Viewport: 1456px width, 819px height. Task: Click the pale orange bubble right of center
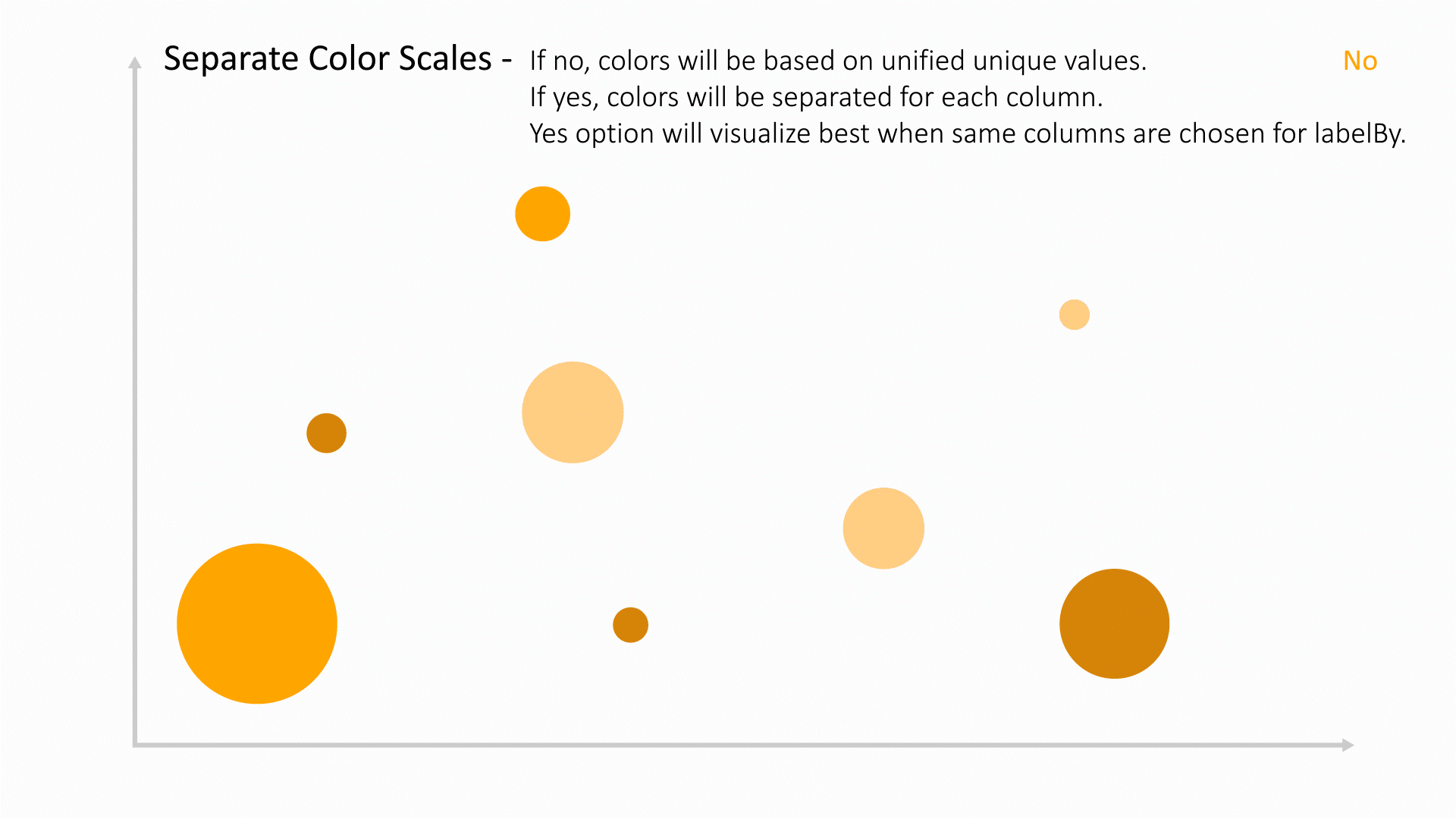point(883,528)
